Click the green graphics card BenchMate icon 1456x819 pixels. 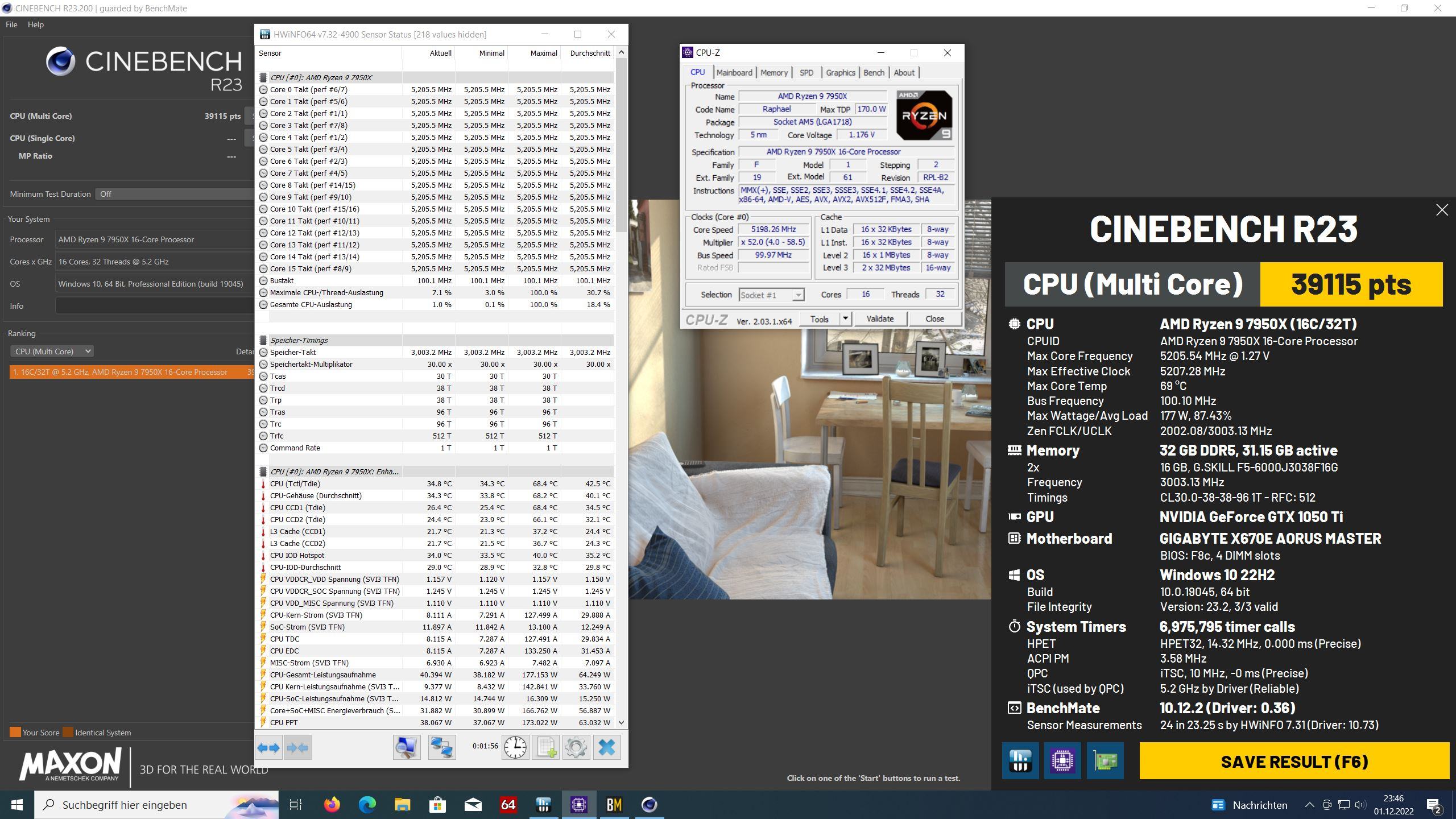1105,761
